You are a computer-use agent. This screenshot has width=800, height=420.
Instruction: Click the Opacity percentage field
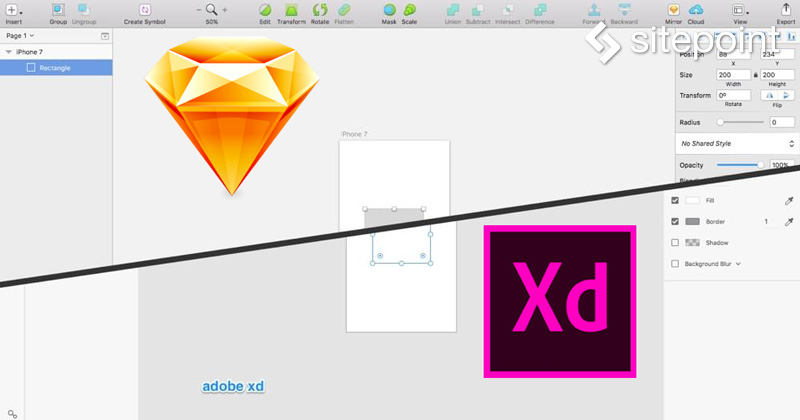782,165
